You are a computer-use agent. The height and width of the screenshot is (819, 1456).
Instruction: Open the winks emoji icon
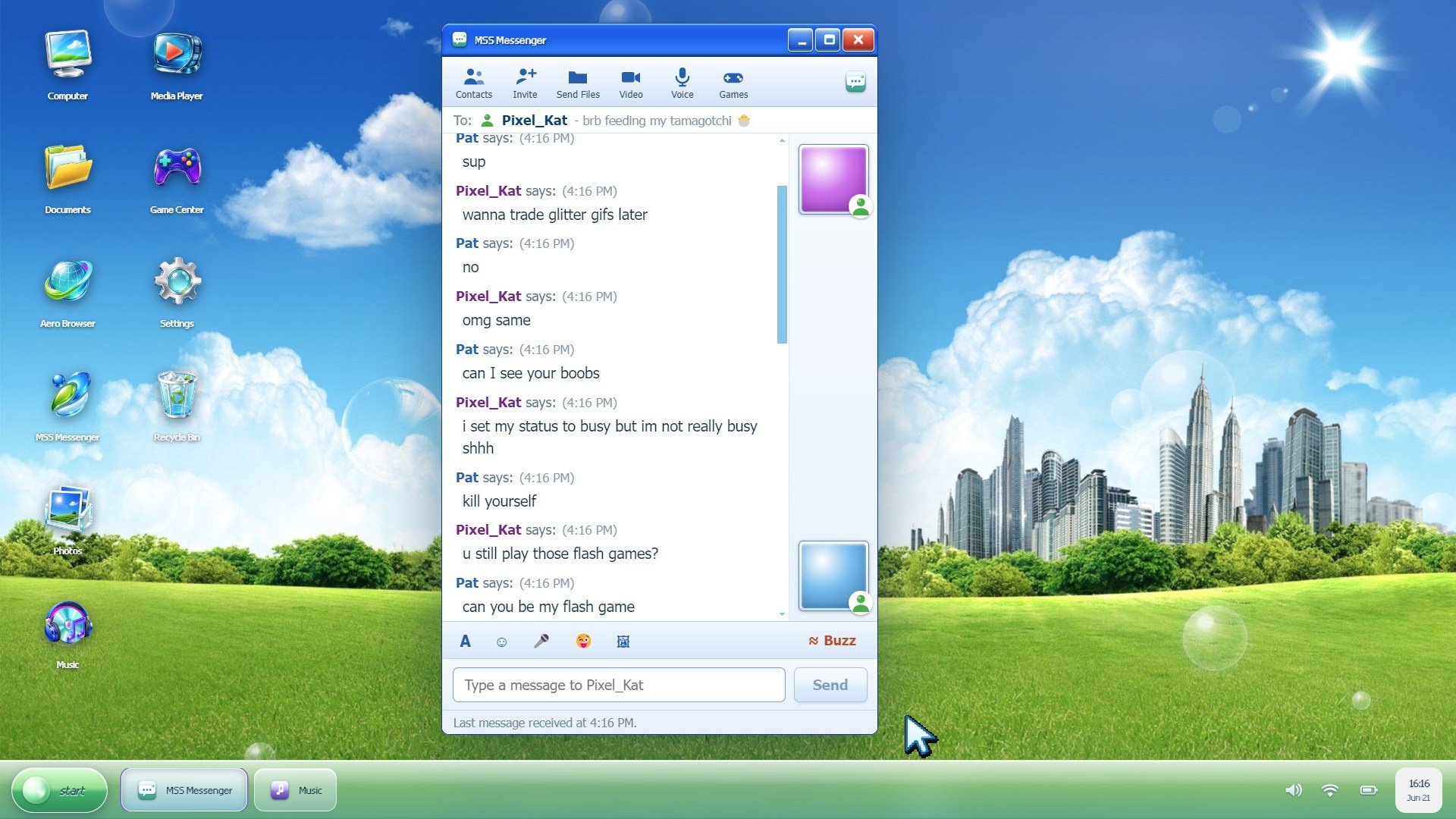tap(583, 642)
